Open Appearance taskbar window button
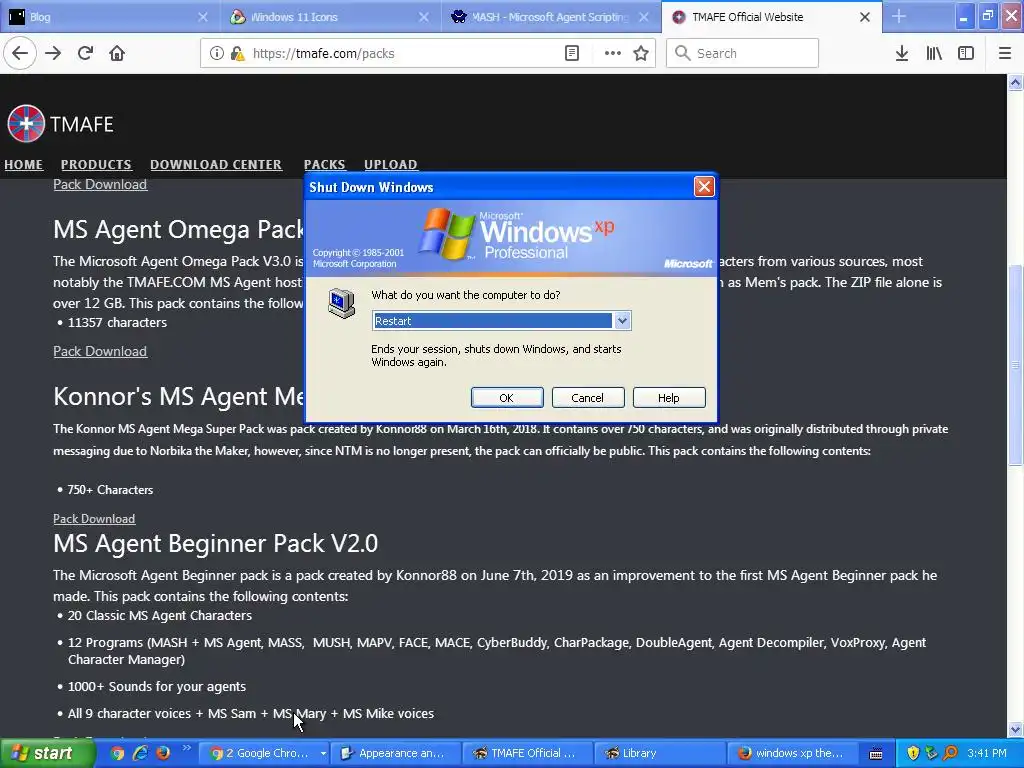 pos(396,754)
